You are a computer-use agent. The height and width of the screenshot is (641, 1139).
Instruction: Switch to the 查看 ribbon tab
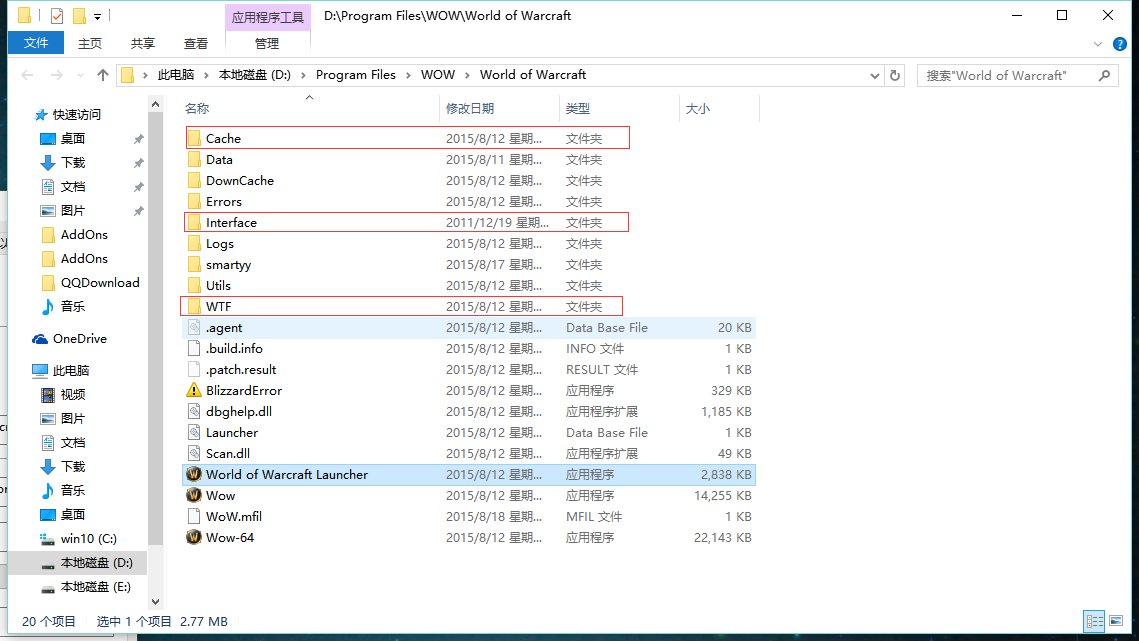196,43
